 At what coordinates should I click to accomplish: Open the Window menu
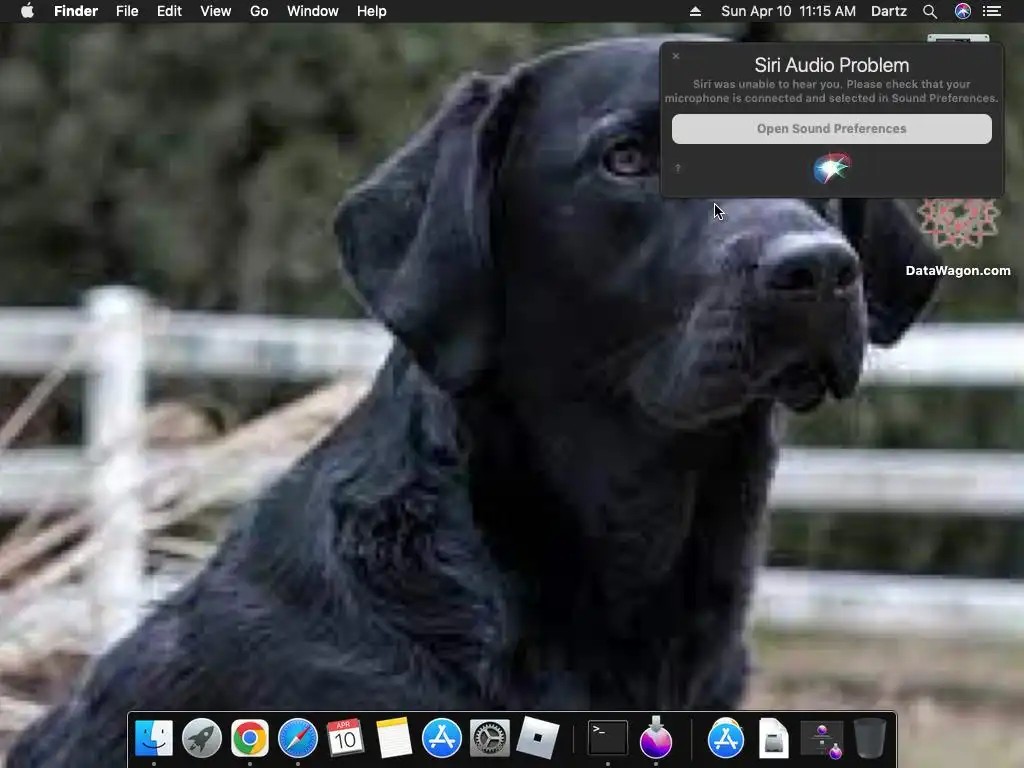click(313, 11)
